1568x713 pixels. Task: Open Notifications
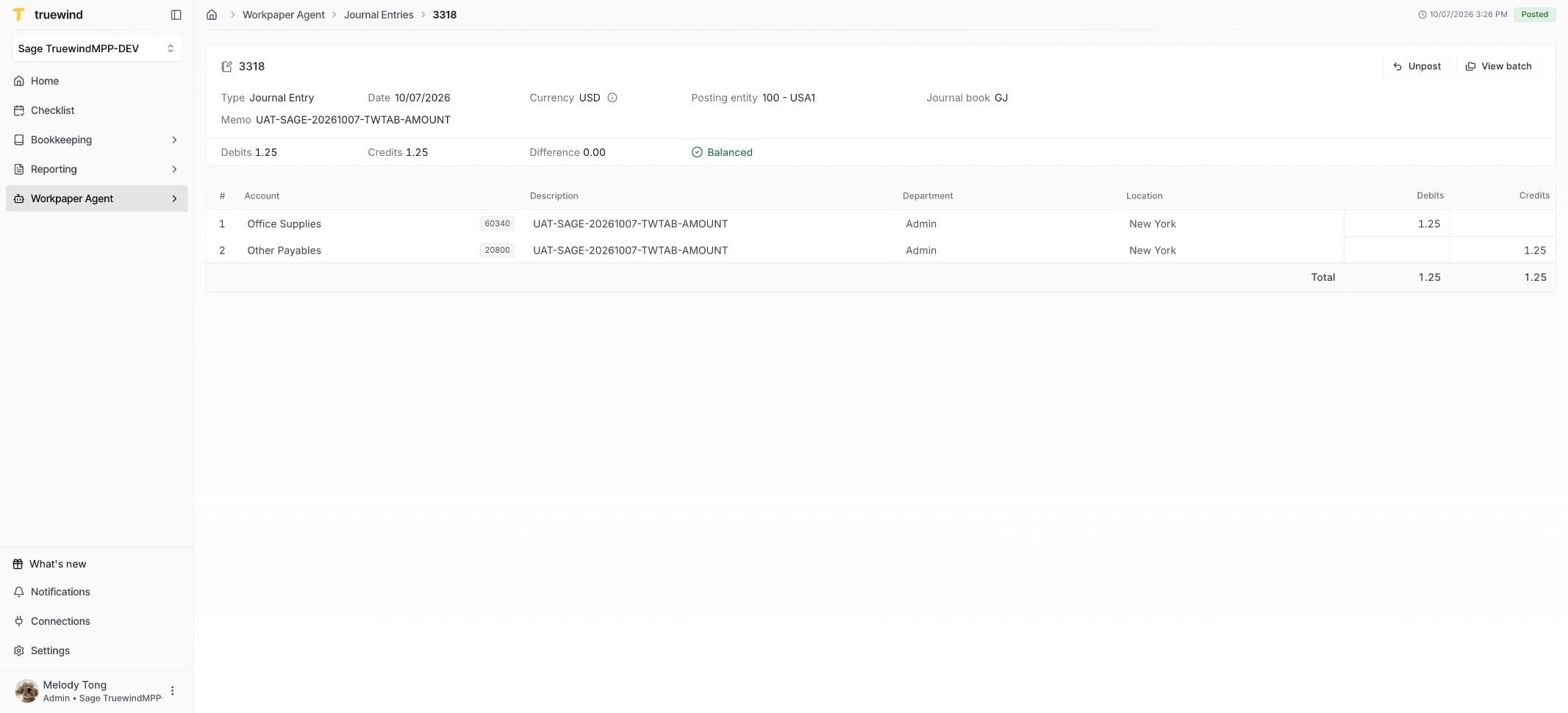coord(96,592)
